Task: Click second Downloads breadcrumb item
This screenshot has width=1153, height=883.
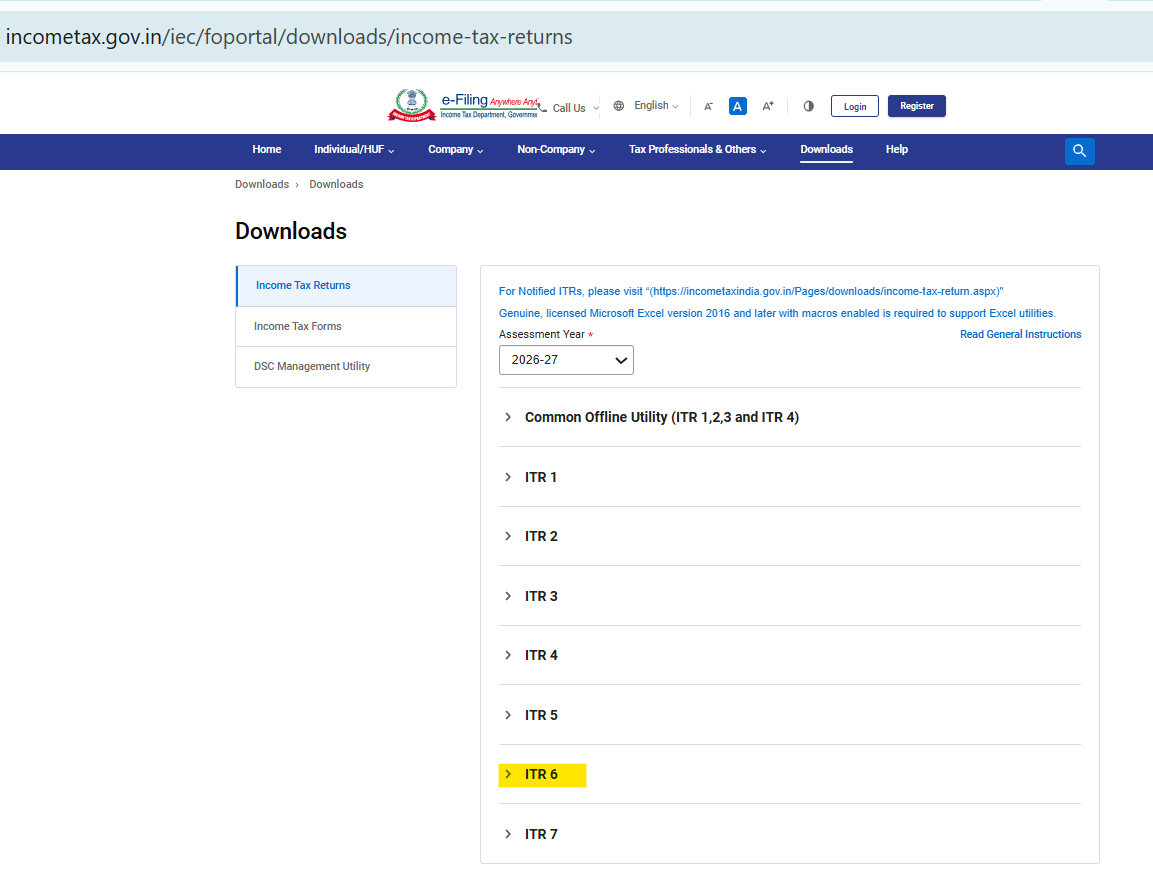Action: pos(336,185)
